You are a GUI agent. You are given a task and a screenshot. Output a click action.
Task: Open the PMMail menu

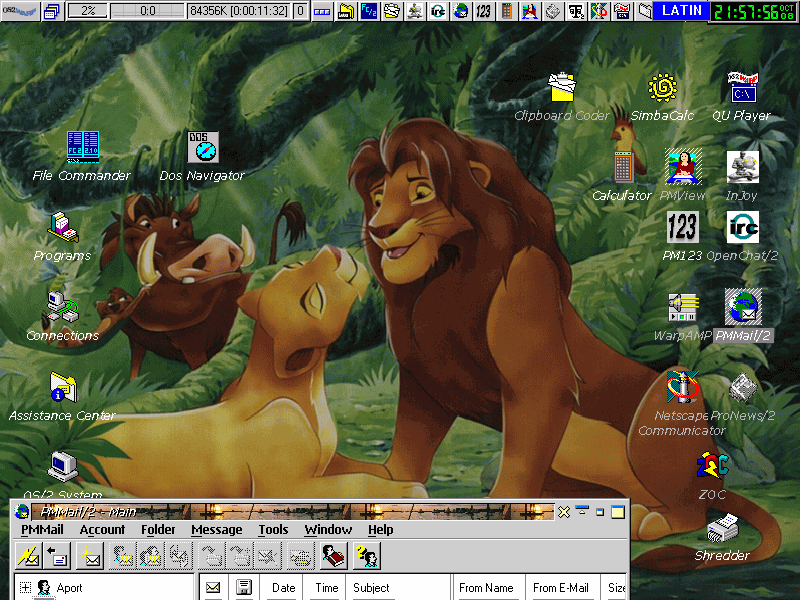pyautogui.click(x=42, y=530)
